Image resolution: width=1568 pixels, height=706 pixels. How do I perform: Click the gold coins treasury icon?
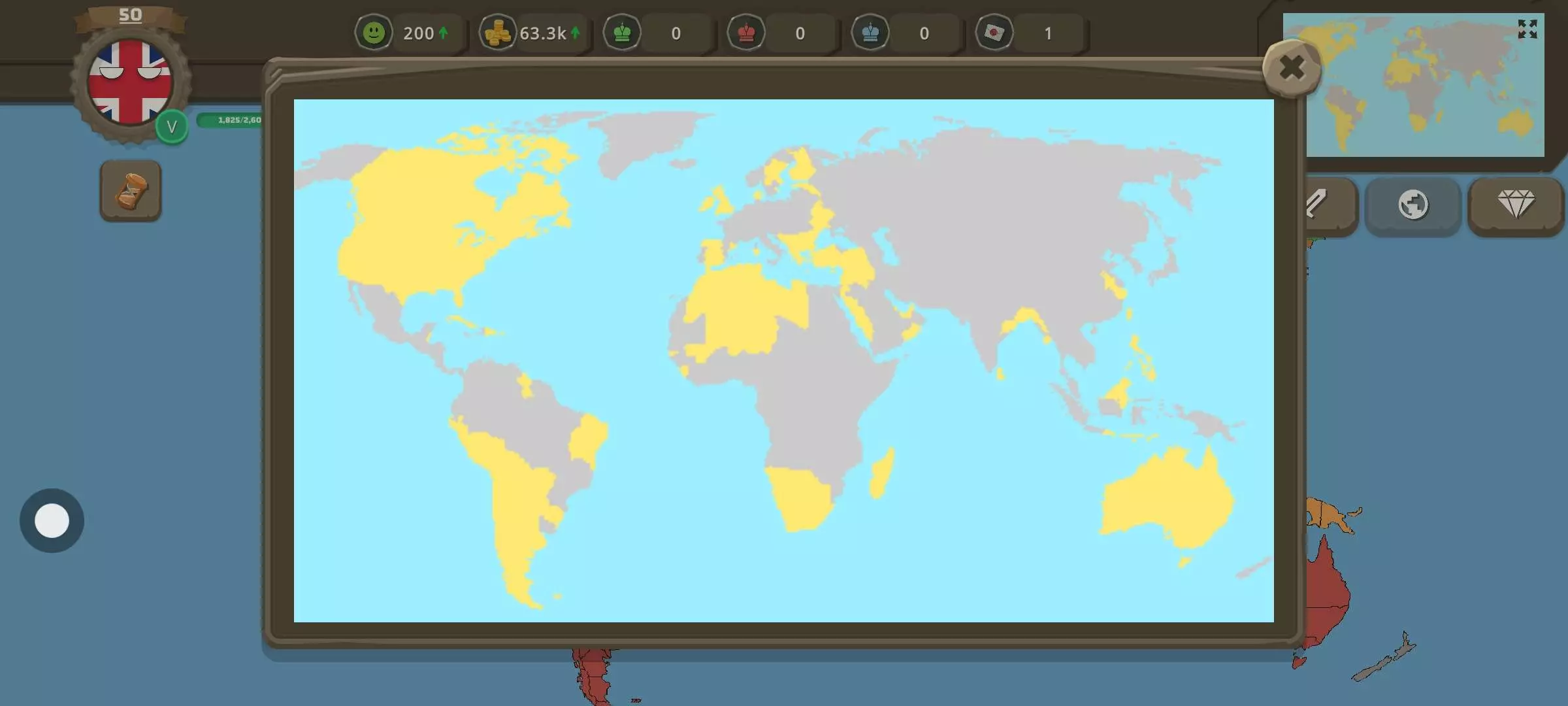[x=497, y=33]
